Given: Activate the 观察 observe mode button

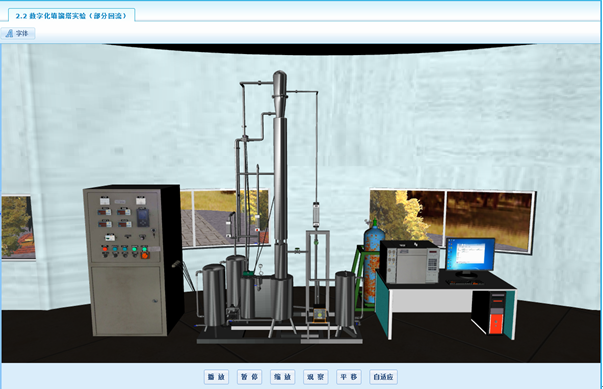Looking at the screenshot, I should click(x=315, y=377).
